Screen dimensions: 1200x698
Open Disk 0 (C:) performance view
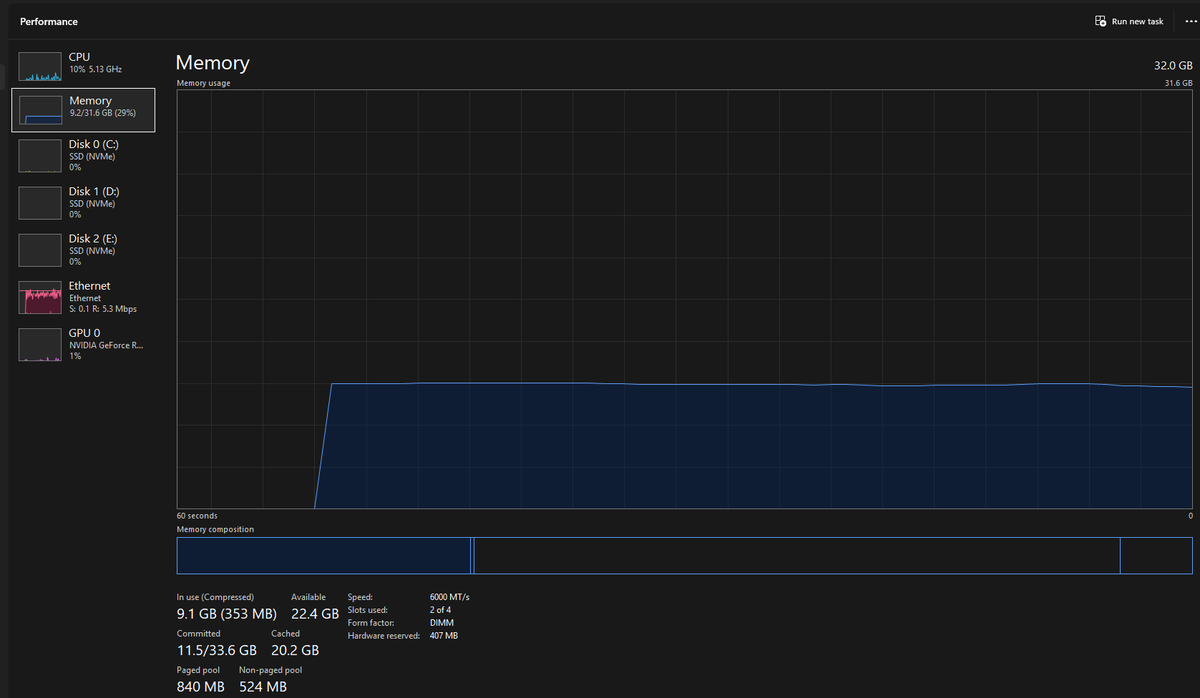coord(83,155)
